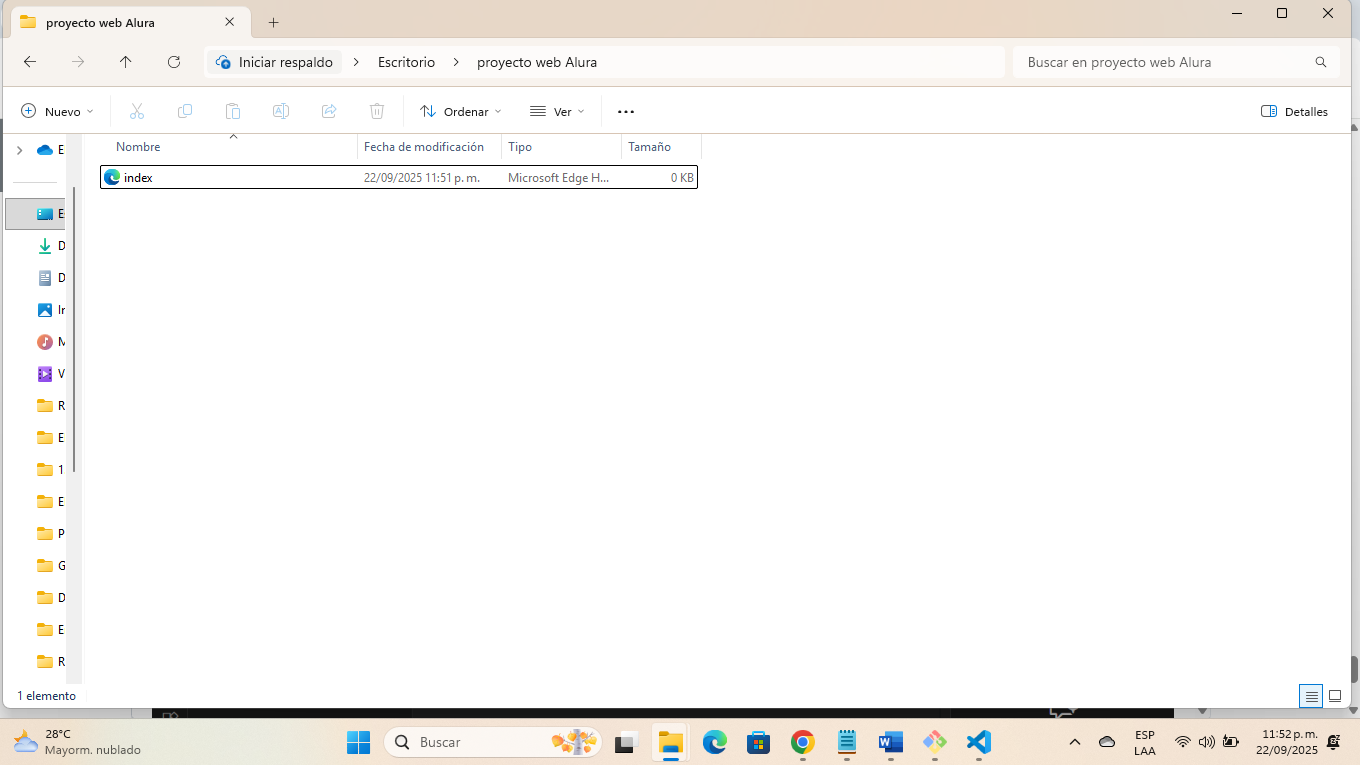Click the 1 elemento status text
This screenshot has height=765, width=1360.
coord(46,695)
